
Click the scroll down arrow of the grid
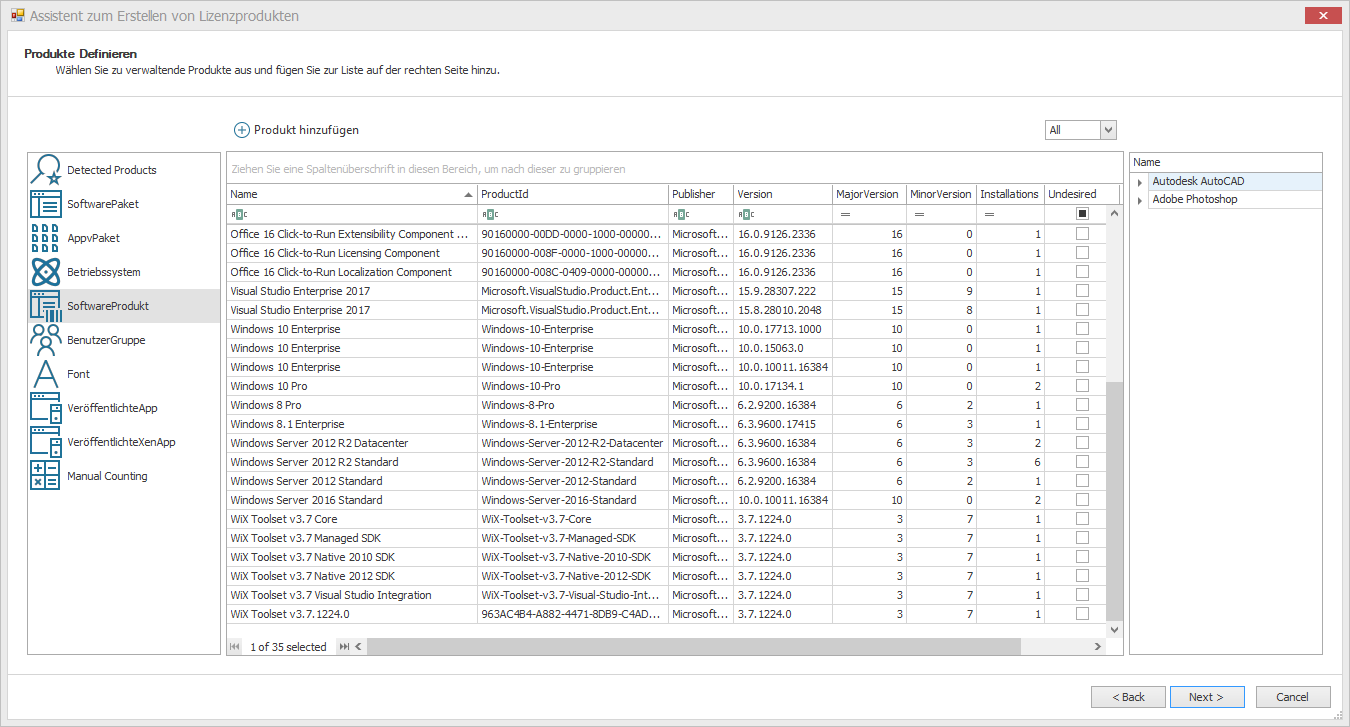click(x=1115, y=630)
